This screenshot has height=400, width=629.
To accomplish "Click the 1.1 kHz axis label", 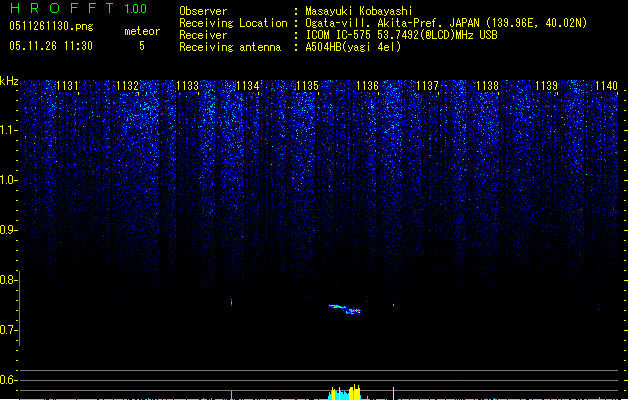I will pos(8,130).
